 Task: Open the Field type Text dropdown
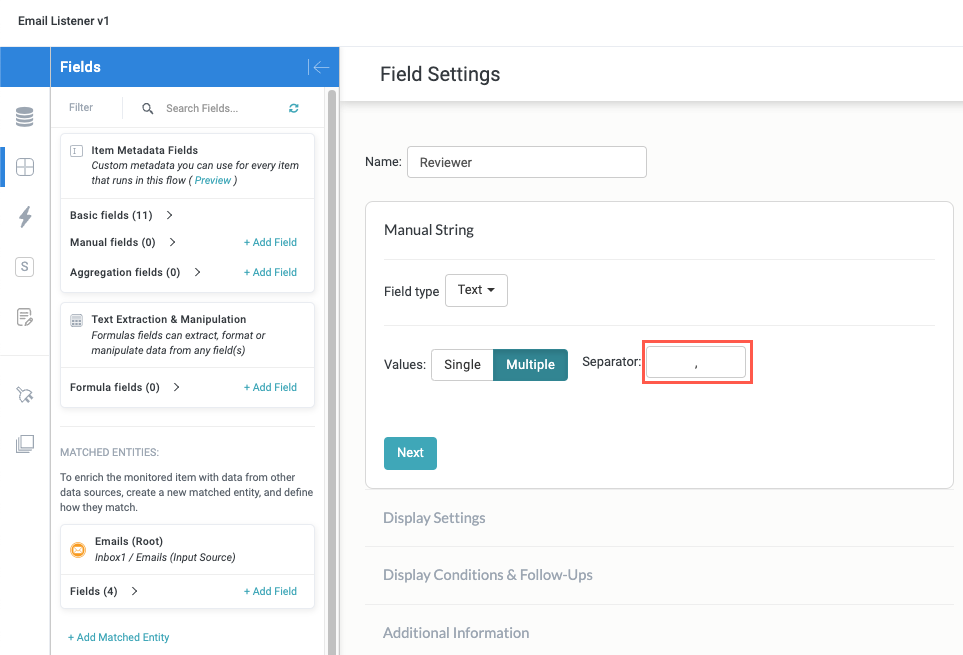click(x=476, y=290)
